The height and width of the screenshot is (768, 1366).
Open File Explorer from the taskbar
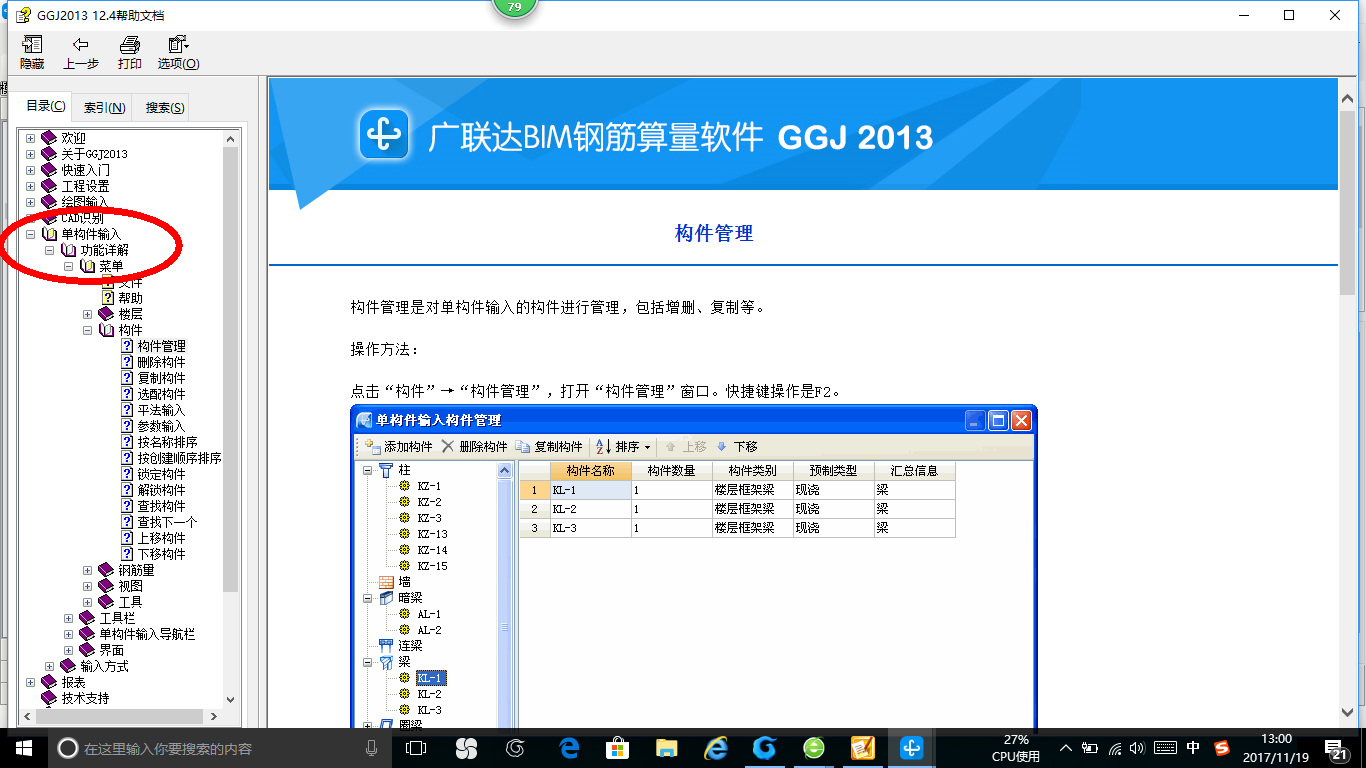pos(666,748)
